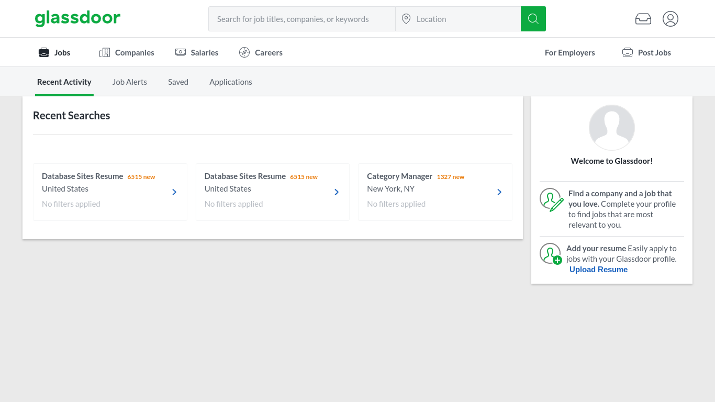Click the Careers compass icon
This screenshot has height=402, width=715.
pos(244,52)
